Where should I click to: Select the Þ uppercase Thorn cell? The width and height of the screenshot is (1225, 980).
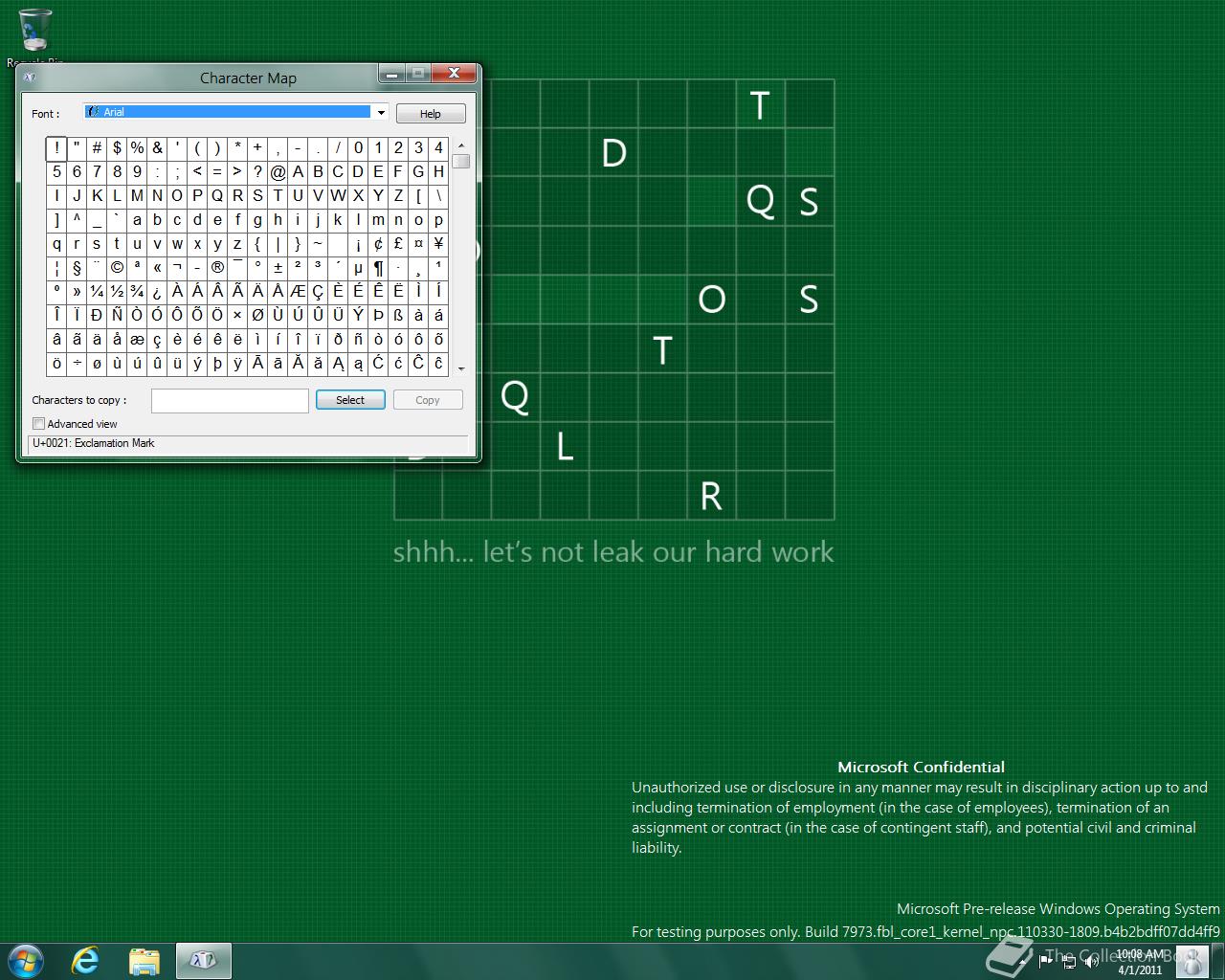coord(378,315)
